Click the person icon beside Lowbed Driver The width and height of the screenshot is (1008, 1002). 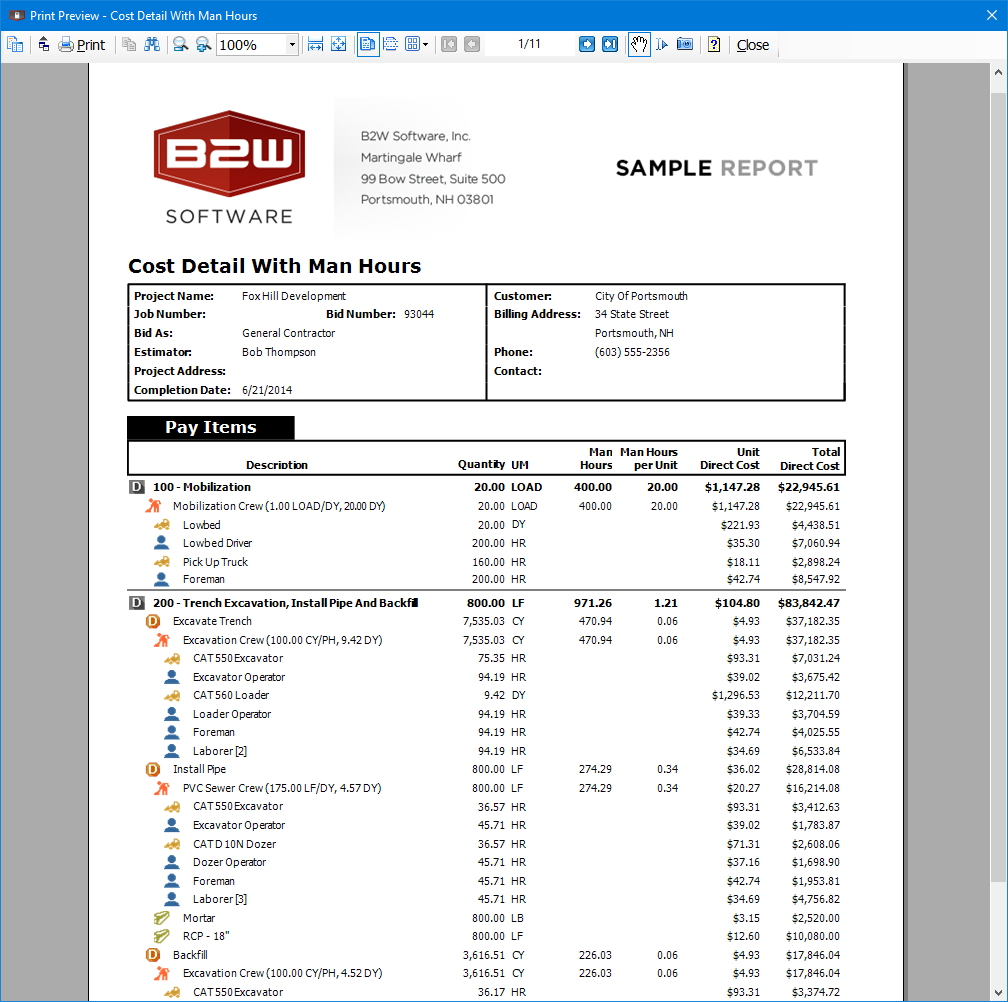pos(162,543)
